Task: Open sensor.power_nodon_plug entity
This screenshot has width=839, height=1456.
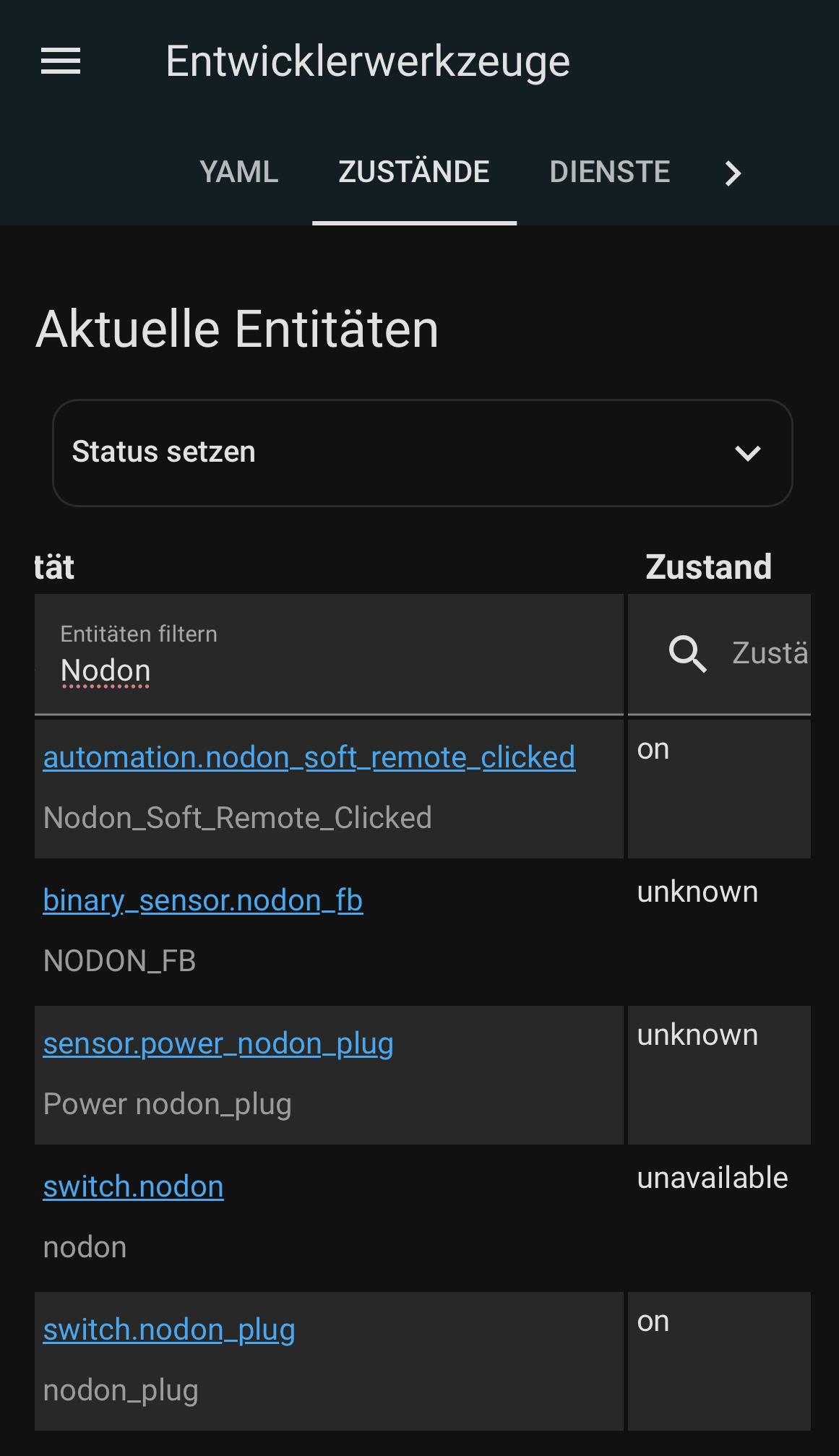Action: pos(218,1044)
